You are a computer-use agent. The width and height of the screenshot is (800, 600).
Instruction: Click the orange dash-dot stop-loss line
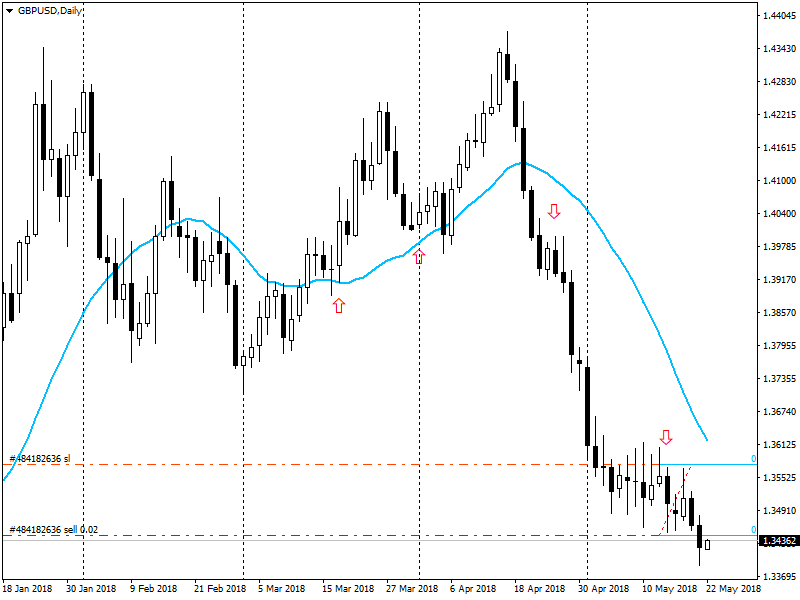[x=350, y=464]
